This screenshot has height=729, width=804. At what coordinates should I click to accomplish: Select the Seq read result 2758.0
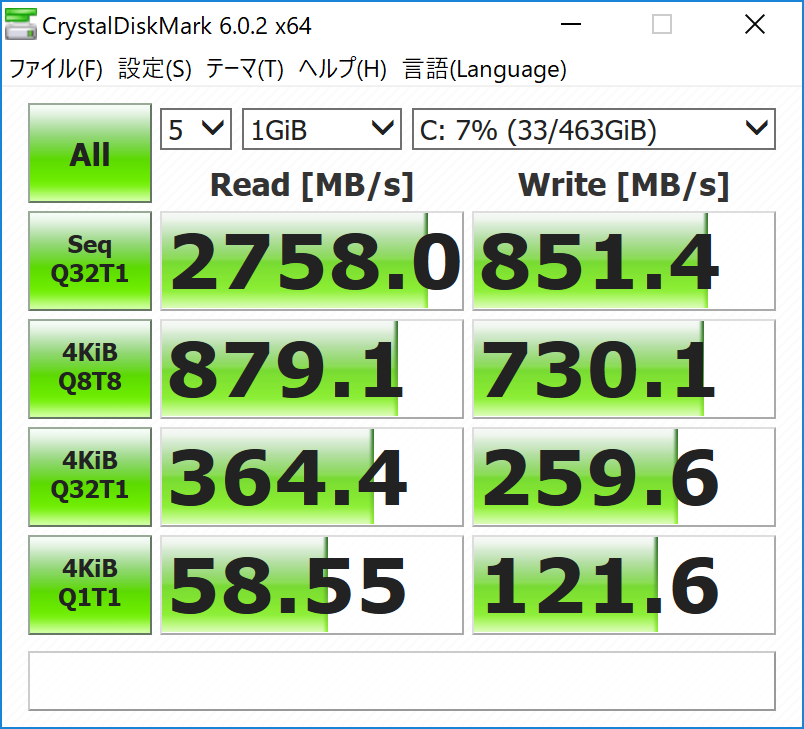(312, 261)
